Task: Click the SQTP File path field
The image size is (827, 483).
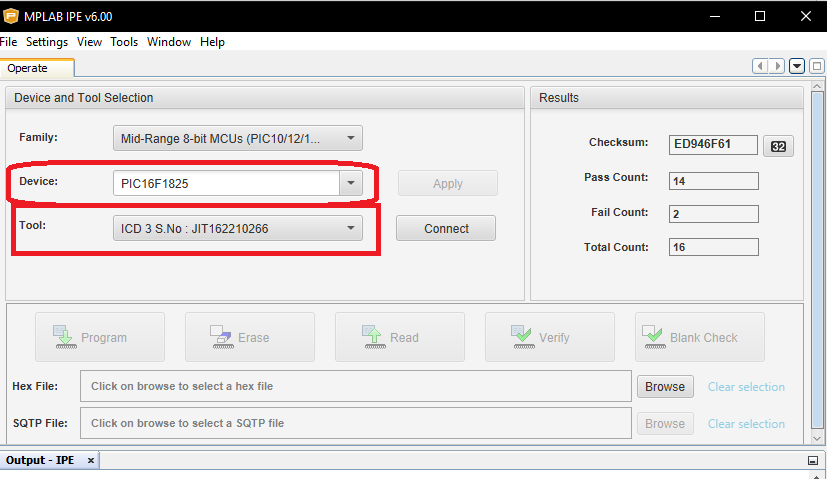Action: click(356, 423)
